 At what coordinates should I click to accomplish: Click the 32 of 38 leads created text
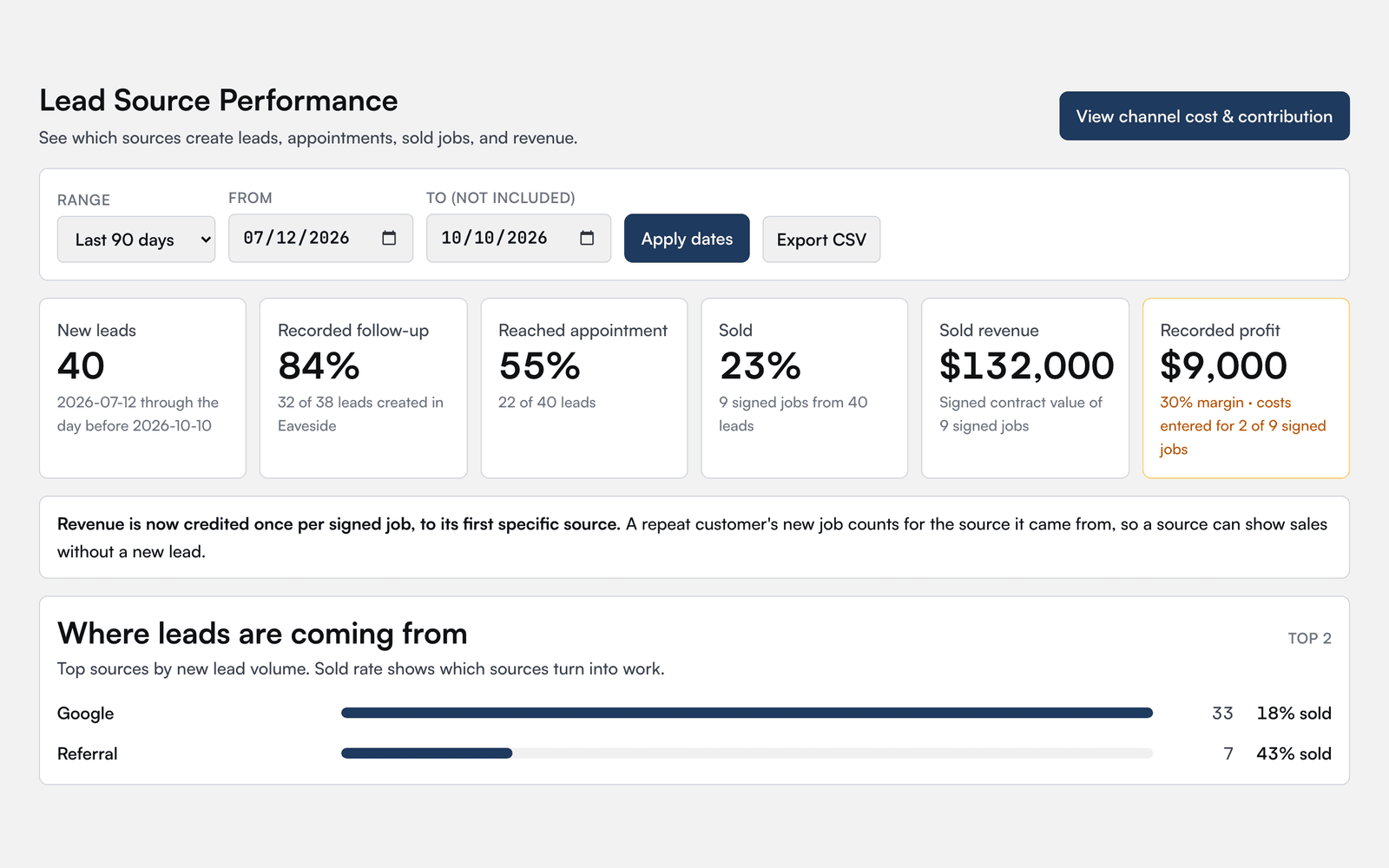(360, 414)
